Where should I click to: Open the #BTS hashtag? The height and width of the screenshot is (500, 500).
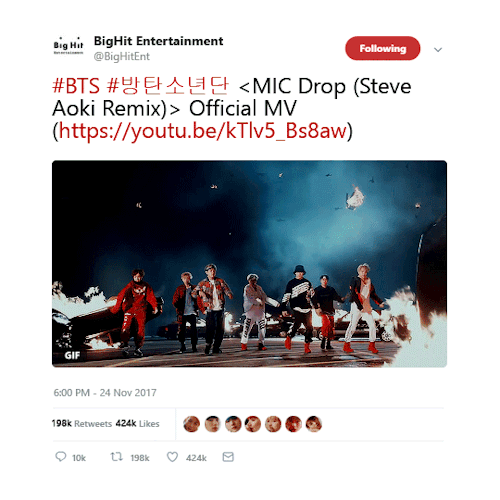(x=76, y=86)
